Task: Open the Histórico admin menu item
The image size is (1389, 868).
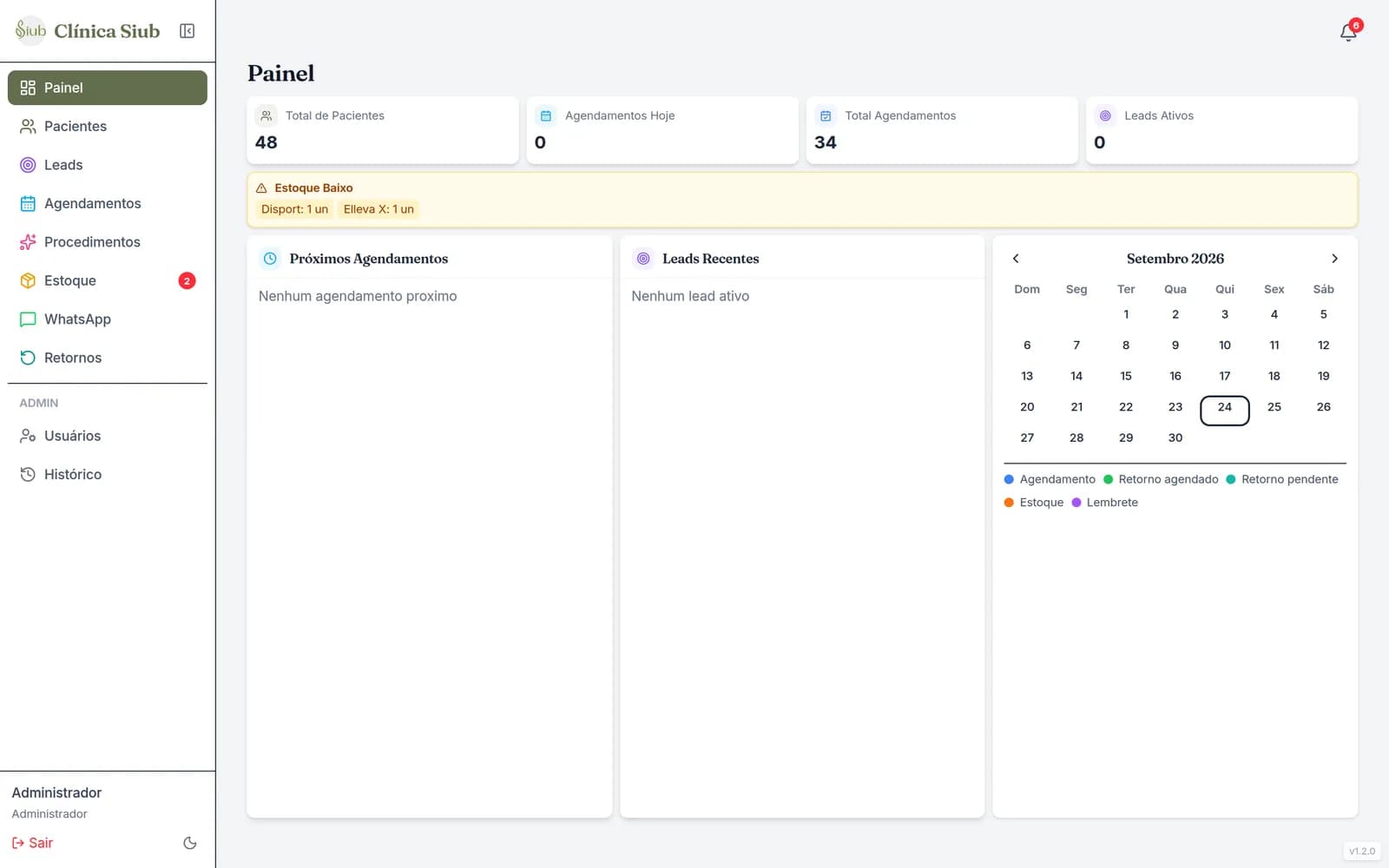Action: [x=108, y=475]
